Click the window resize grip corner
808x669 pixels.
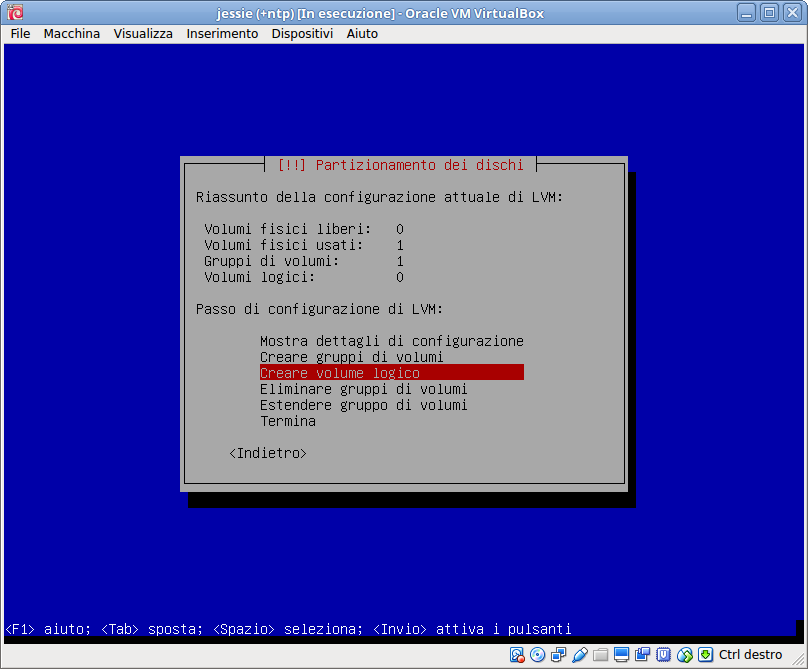pos(798,660)
